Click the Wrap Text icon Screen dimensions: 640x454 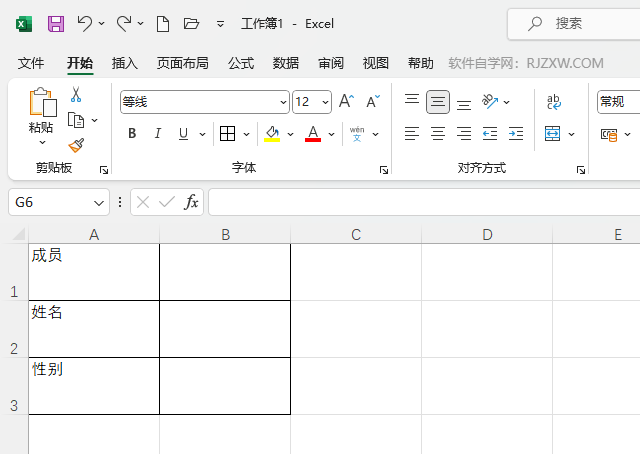[x=553, y=102]
